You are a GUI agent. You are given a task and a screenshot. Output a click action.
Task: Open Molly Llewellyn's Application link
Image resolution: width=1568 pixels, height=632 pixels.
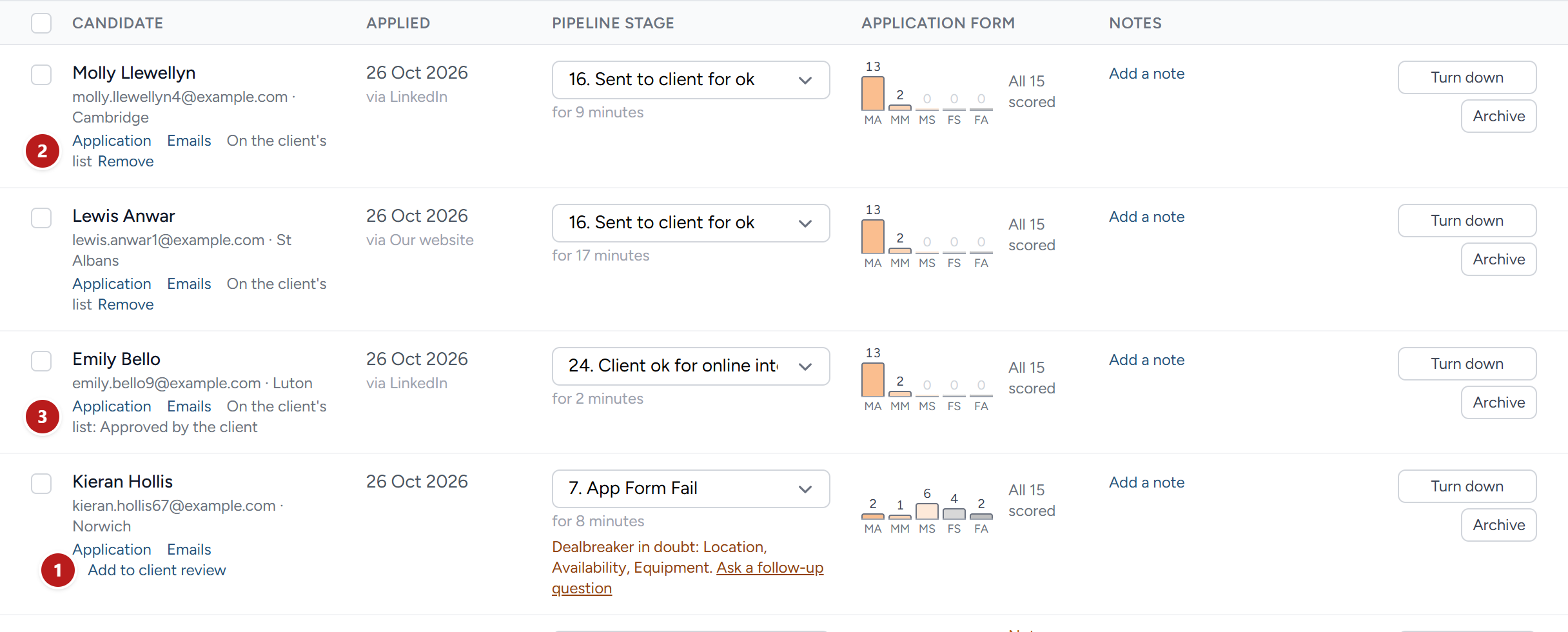pyautogui.click(x=112, y=141)
